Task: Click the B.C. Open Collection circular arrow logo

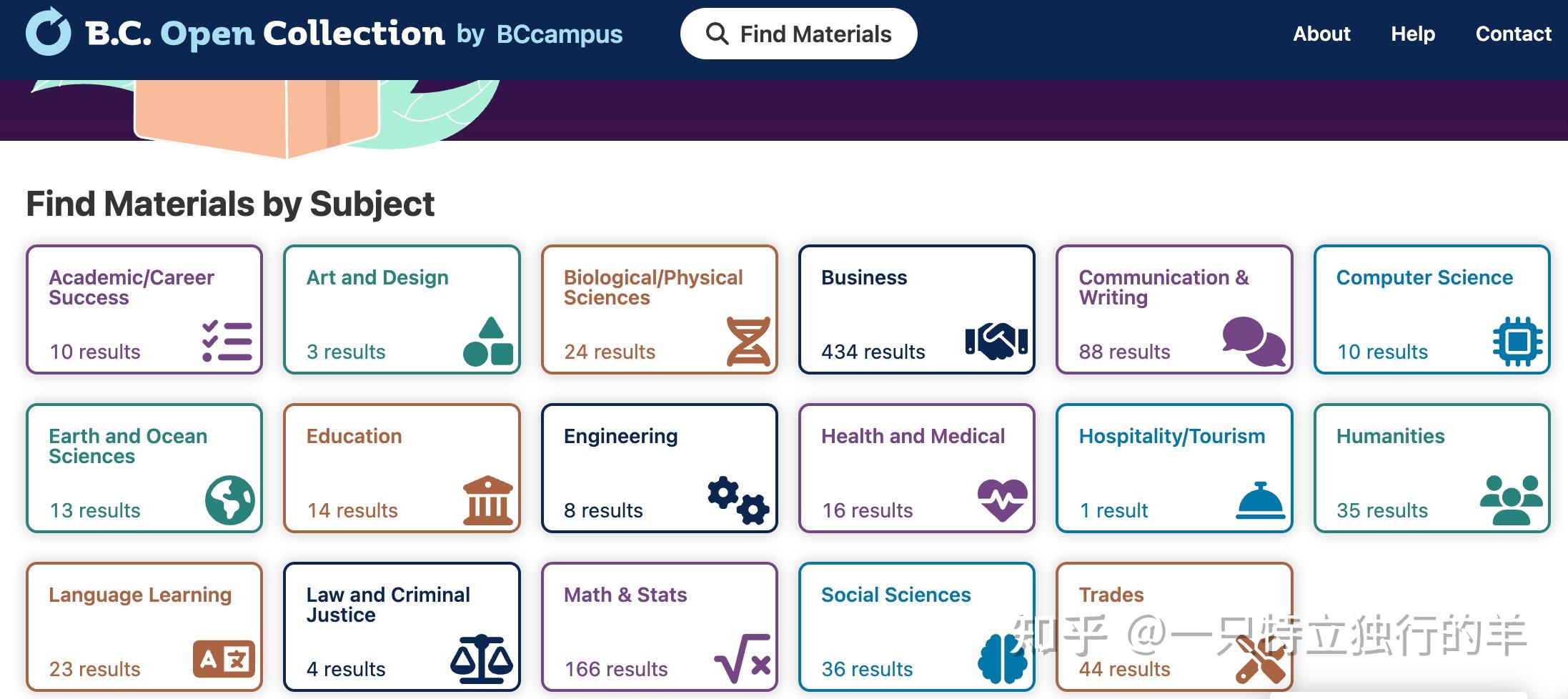Action: [x=48, y=32]
